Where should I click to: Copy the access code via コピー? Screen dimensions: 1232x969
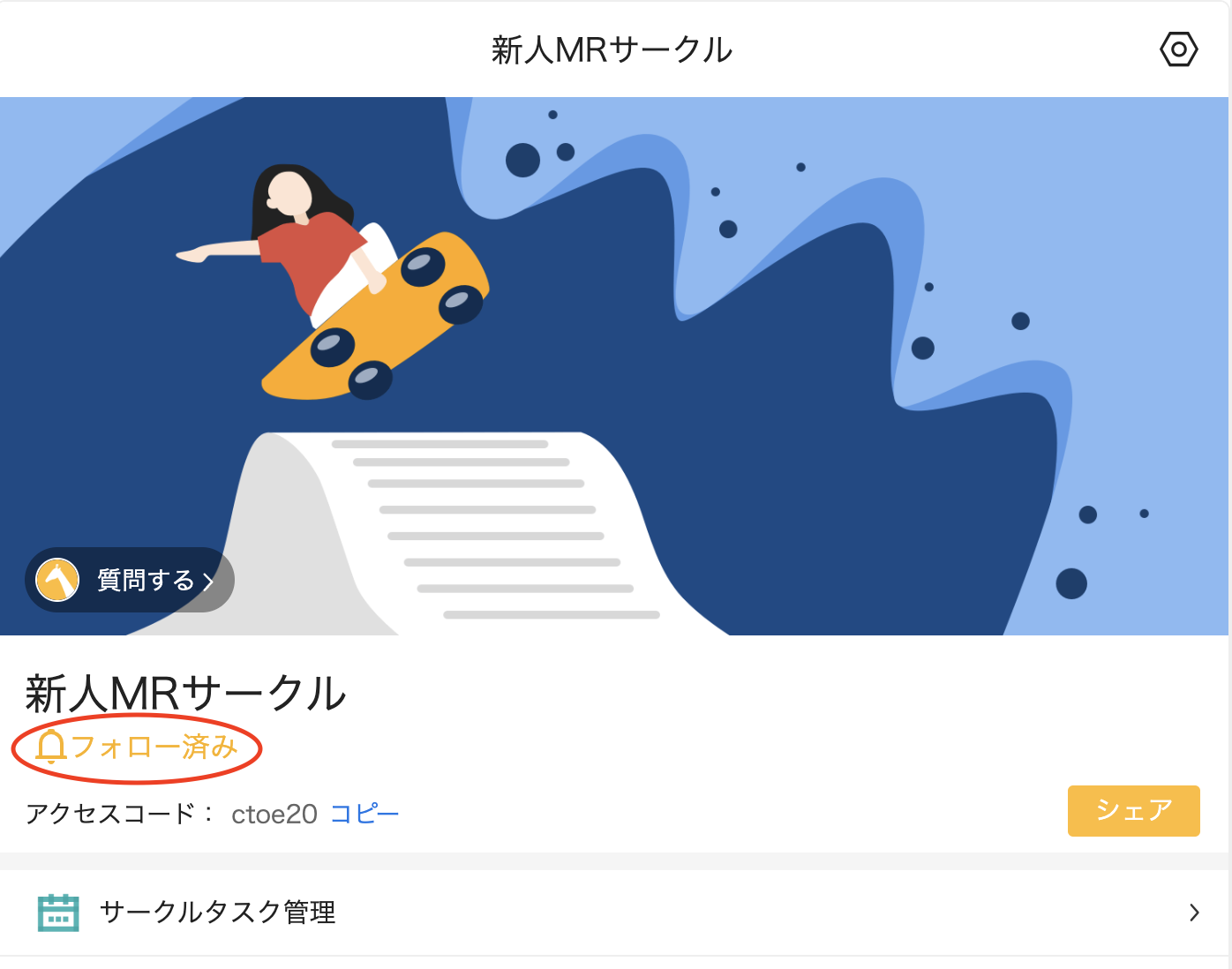[364, 814]
